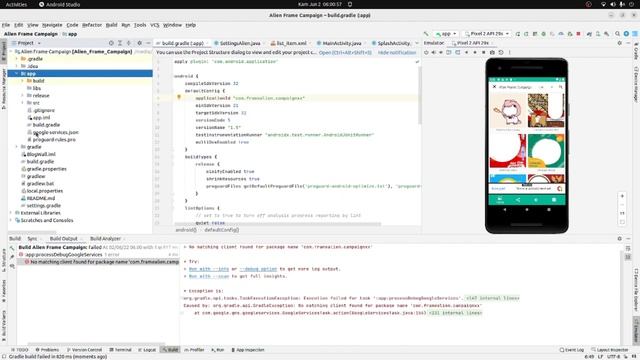Image resolution: width=640 pixels, height=360 pixels.
Task: Toggle the Terminal tool window button
Action: coord(120,350)
